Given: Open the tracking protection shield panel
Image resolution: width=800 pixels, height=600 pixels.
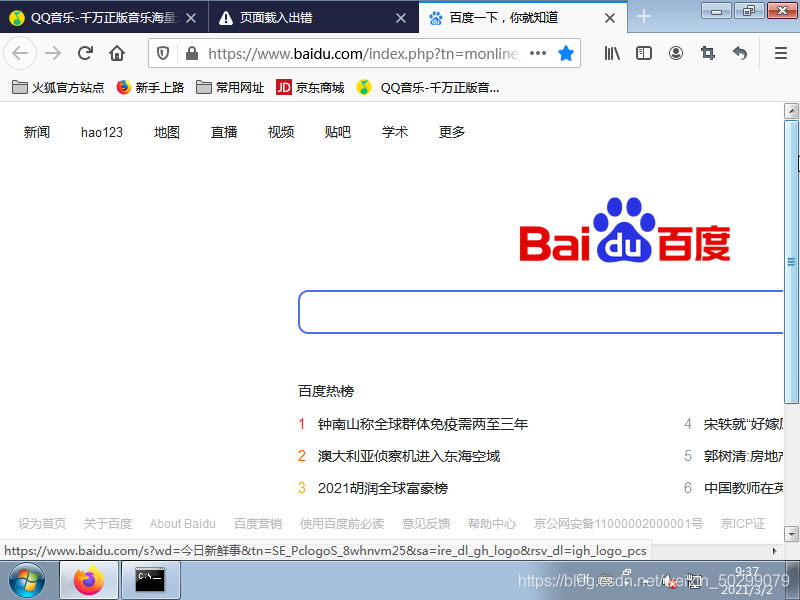Looking at the screenshot, I should [163, 53].
